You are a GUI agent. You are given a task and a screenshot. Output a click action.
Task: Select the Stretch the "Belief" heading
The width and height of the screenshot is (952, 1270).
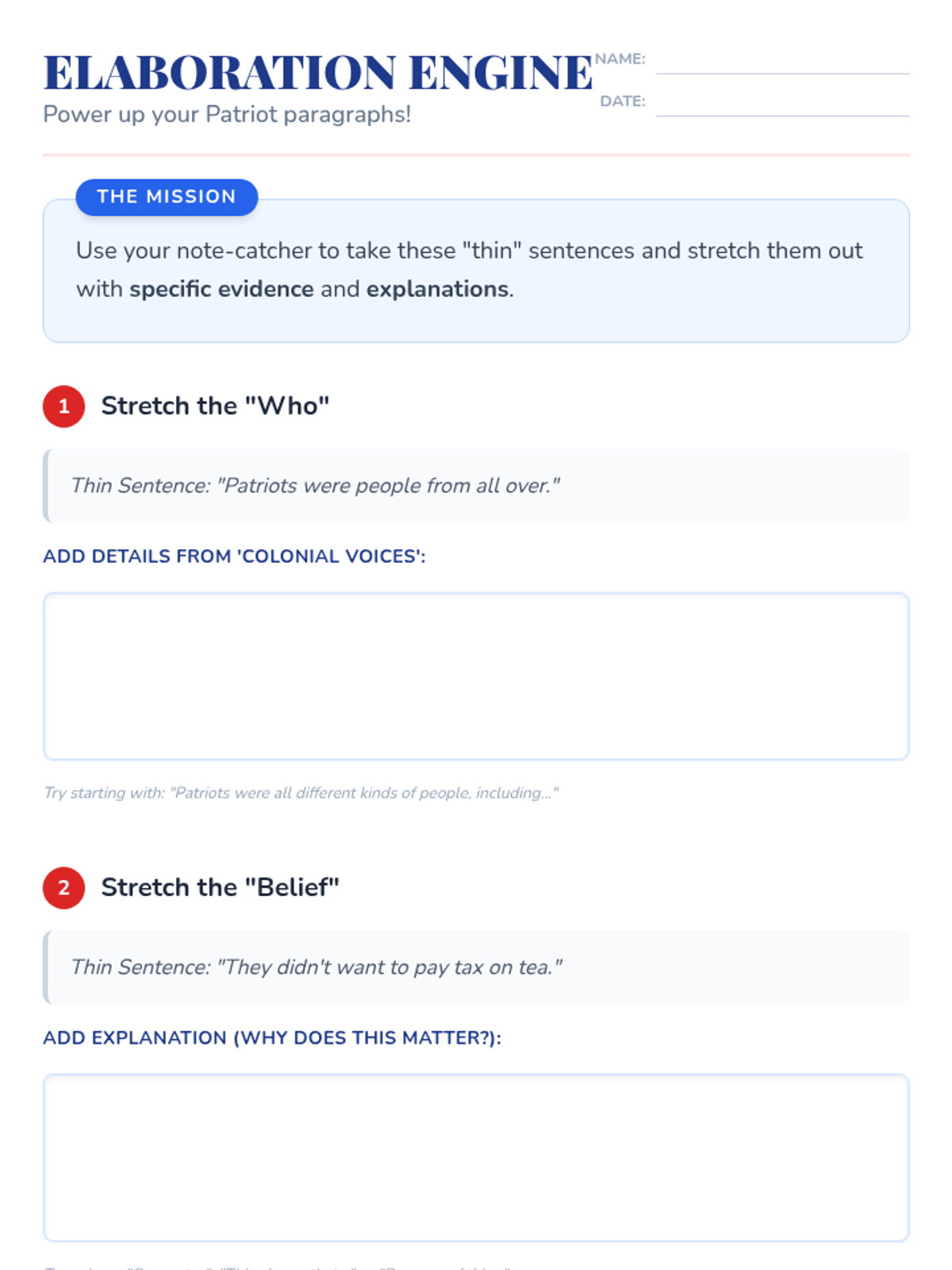(x=220, y=887)
